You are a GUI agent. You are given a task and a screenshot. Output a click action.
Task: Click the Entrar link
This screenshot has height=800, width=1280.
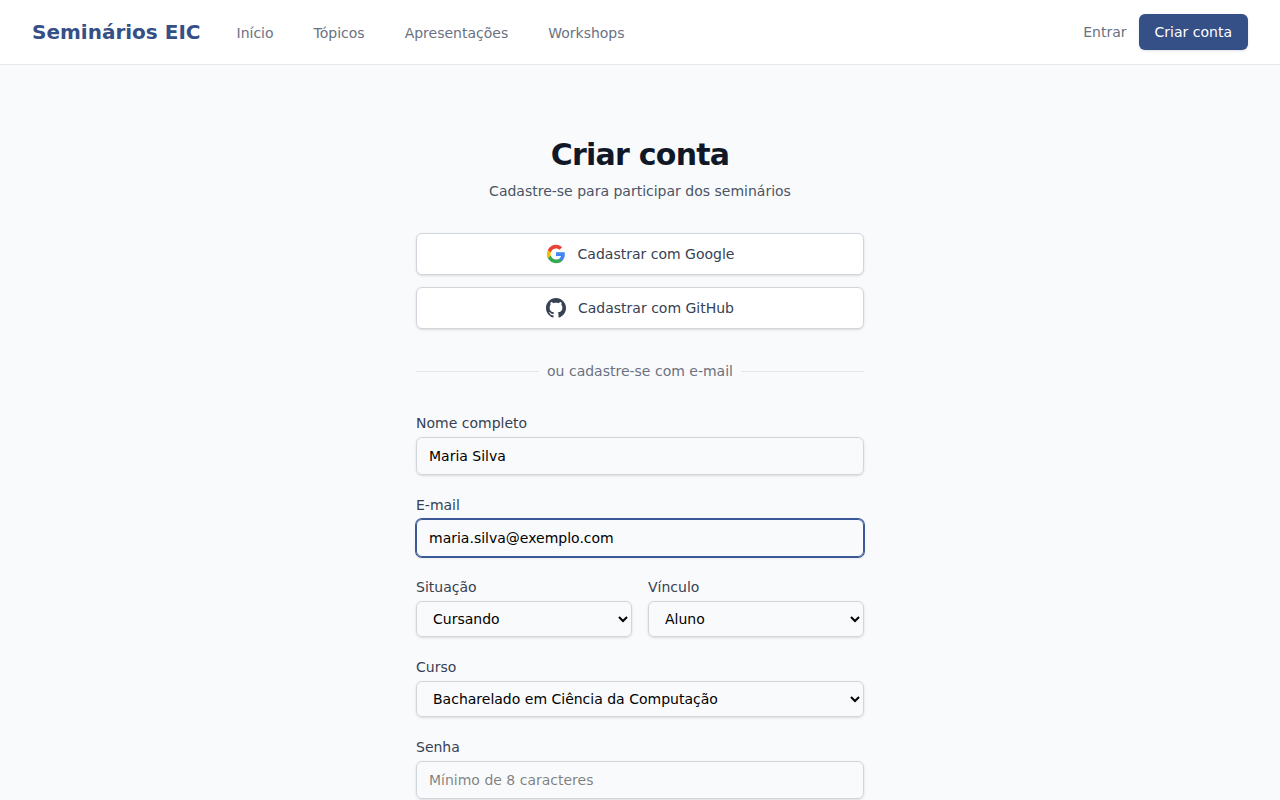point(1105,32)
